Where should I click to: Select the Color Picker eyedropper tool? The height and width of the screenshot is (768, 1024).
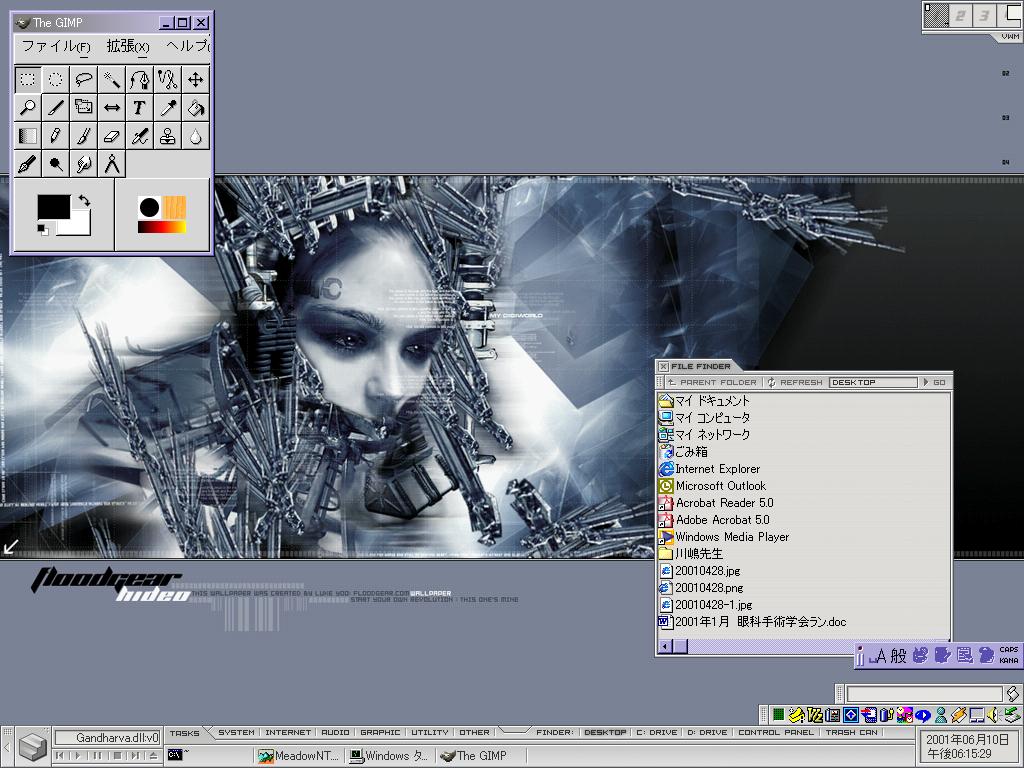pos(168,108)
